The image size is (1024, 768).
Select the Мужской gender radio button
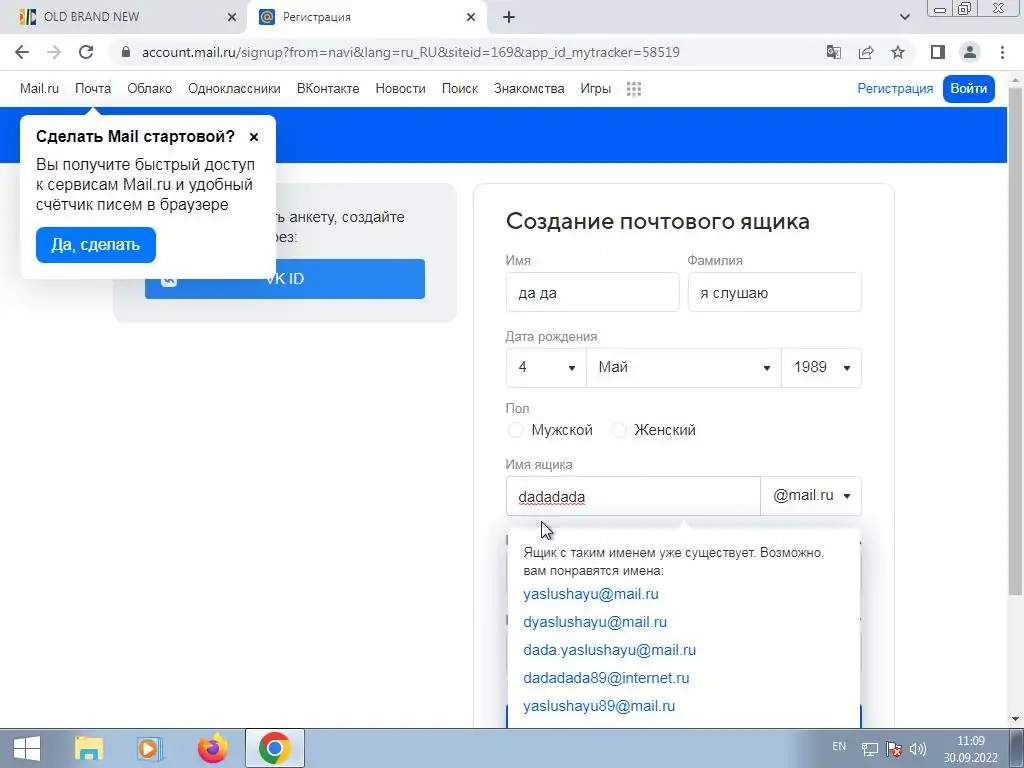click(515, 430)
